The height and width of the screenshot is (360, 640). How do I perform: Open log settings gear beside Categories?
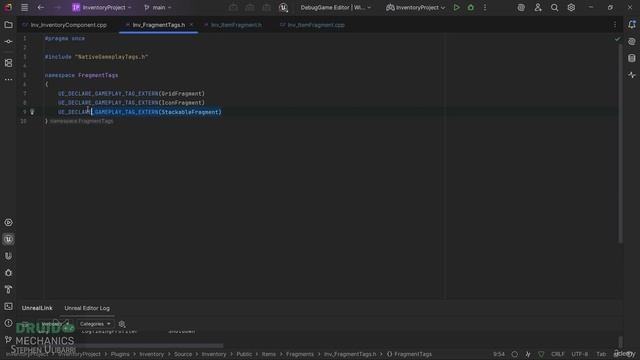[x=122, y=324]
